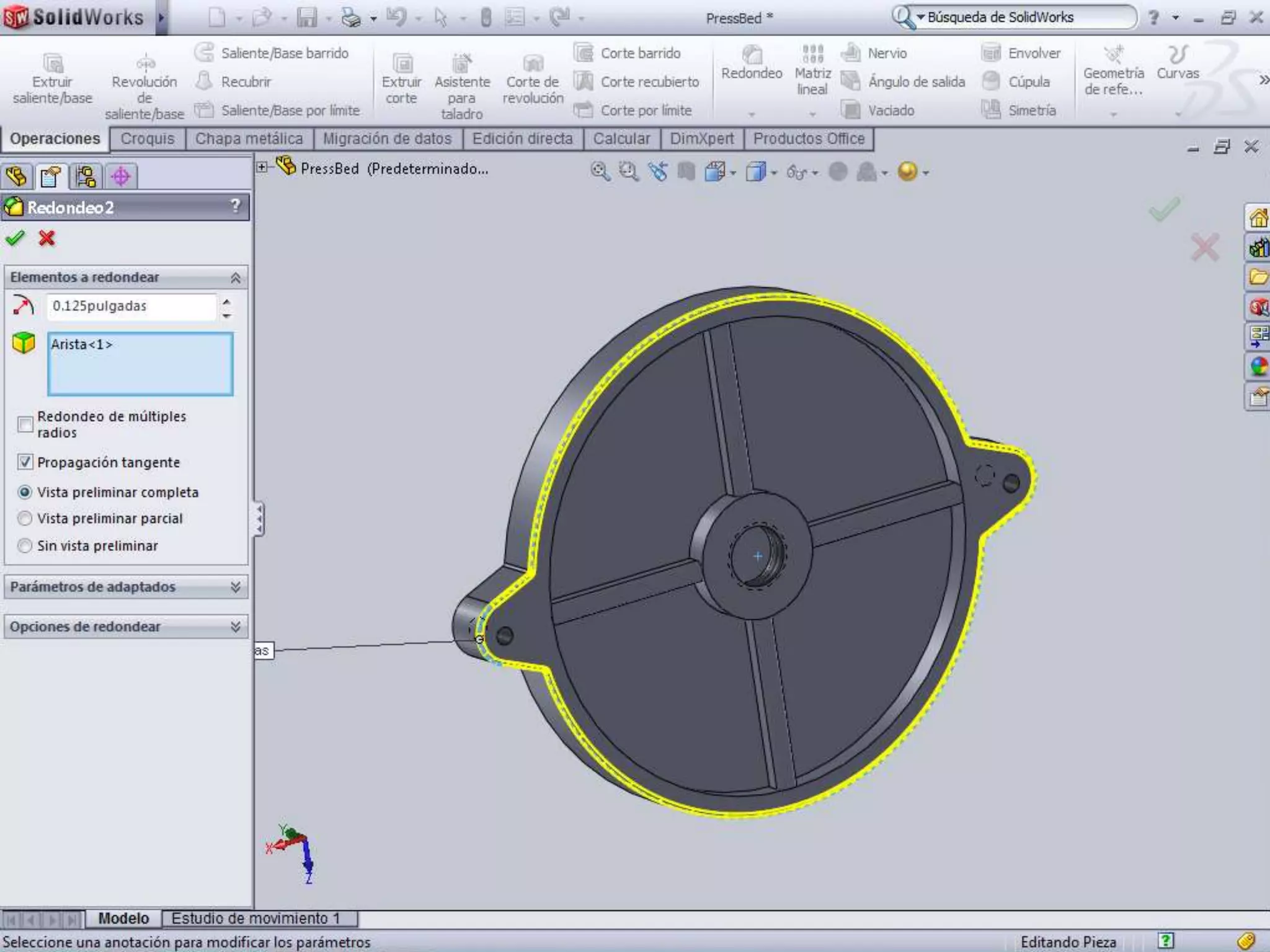
Task: Switch to the Croquis tab
Action: point(147,139)
